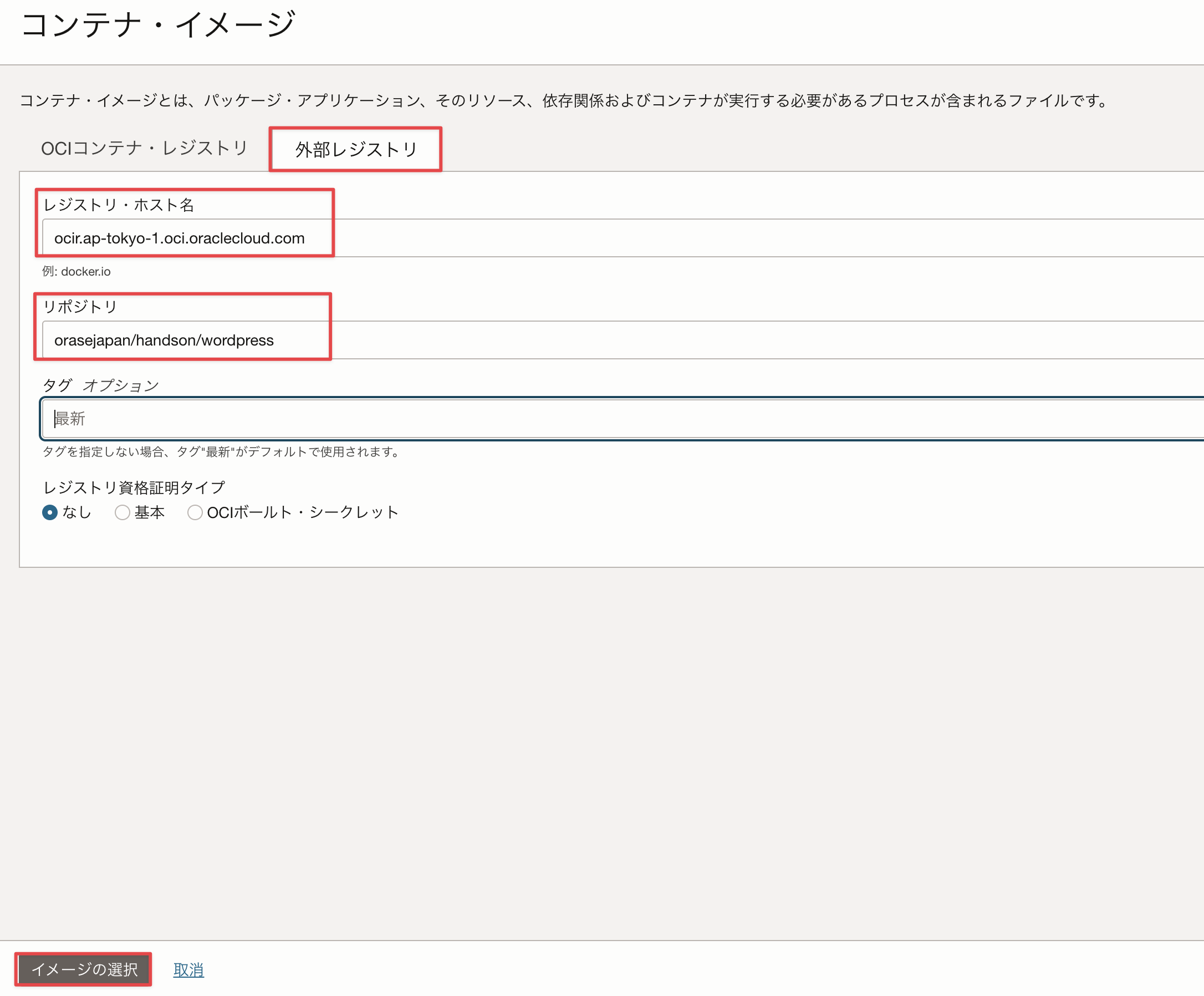Image resolution: width=1204 pixels, height=996 pixels.
Task: Select the 外部レジストリ tab
Action: [355, 149]
